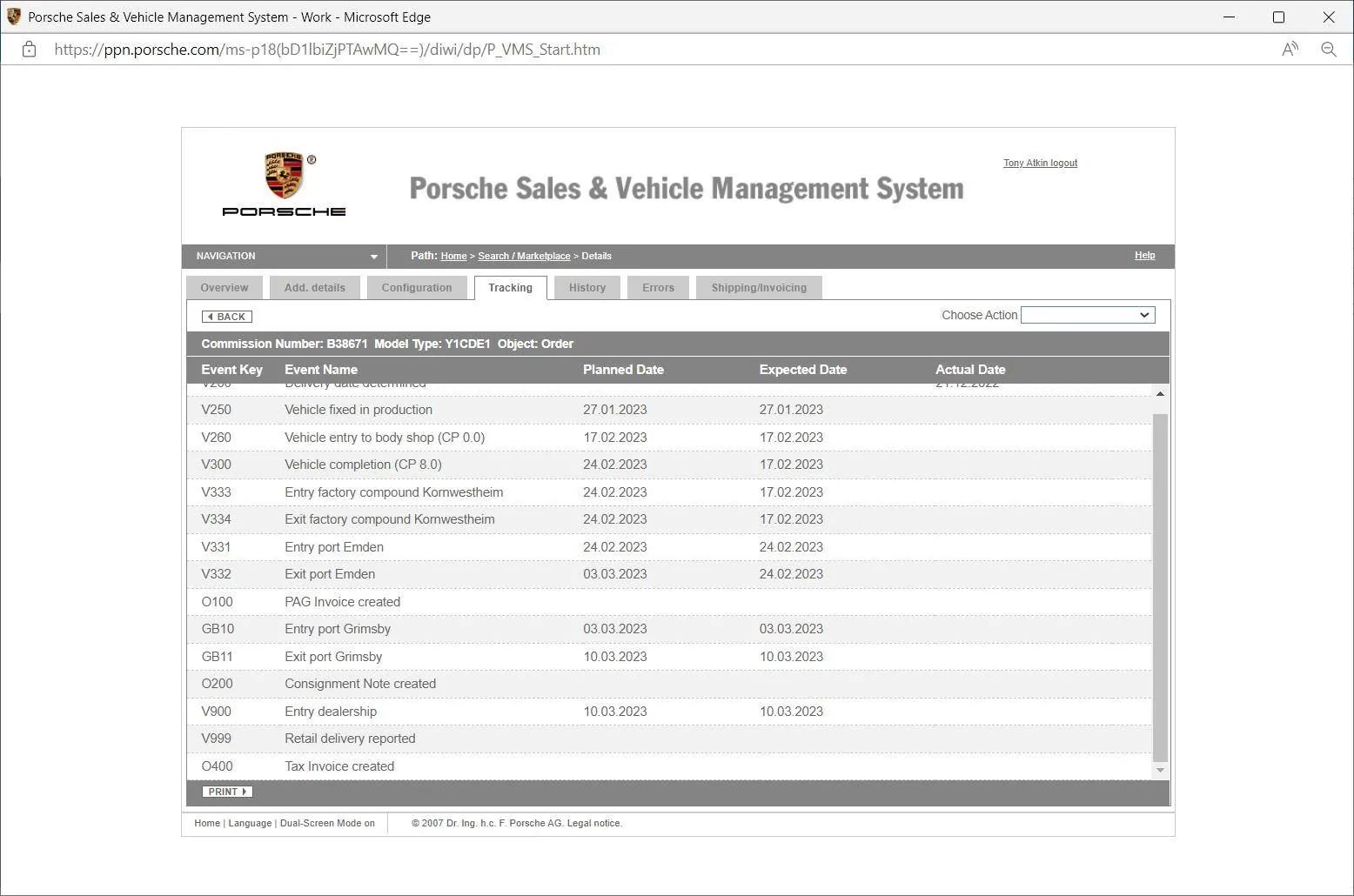Open the History tab
1354x896 pixels.
pyautogui.click(x=587, y=288)
